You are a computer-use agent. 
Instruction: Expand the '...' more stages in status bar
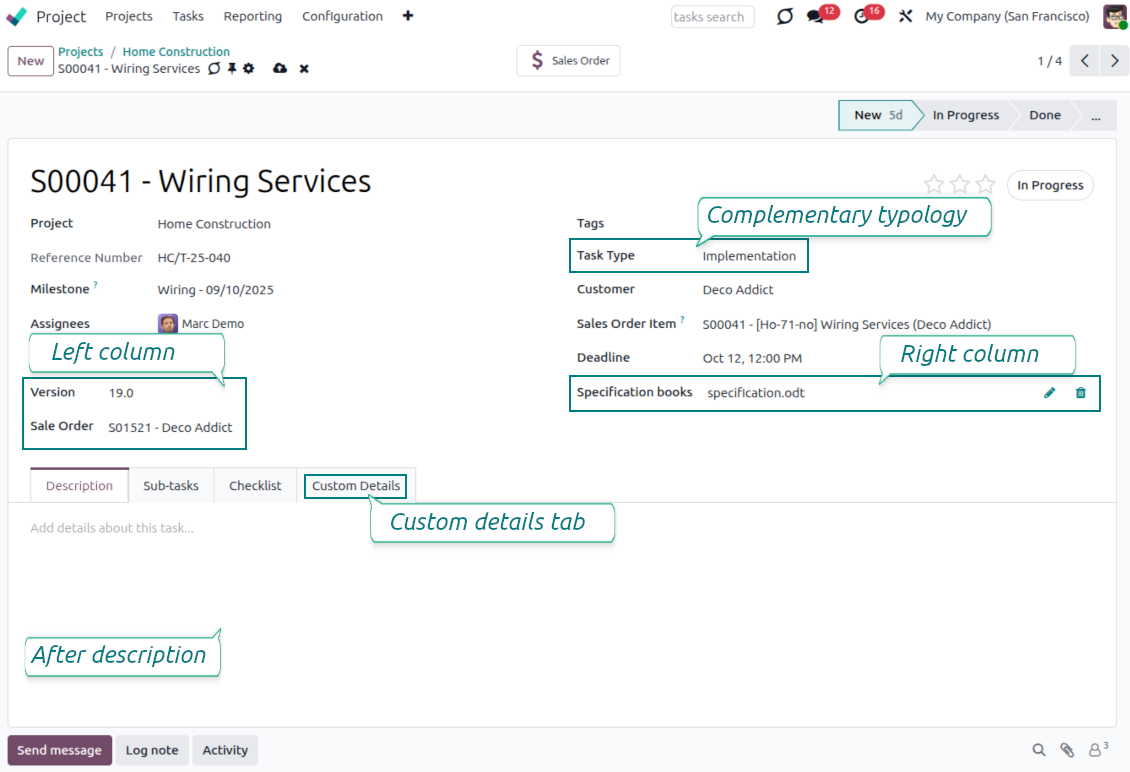click(x=1096, y=115)
